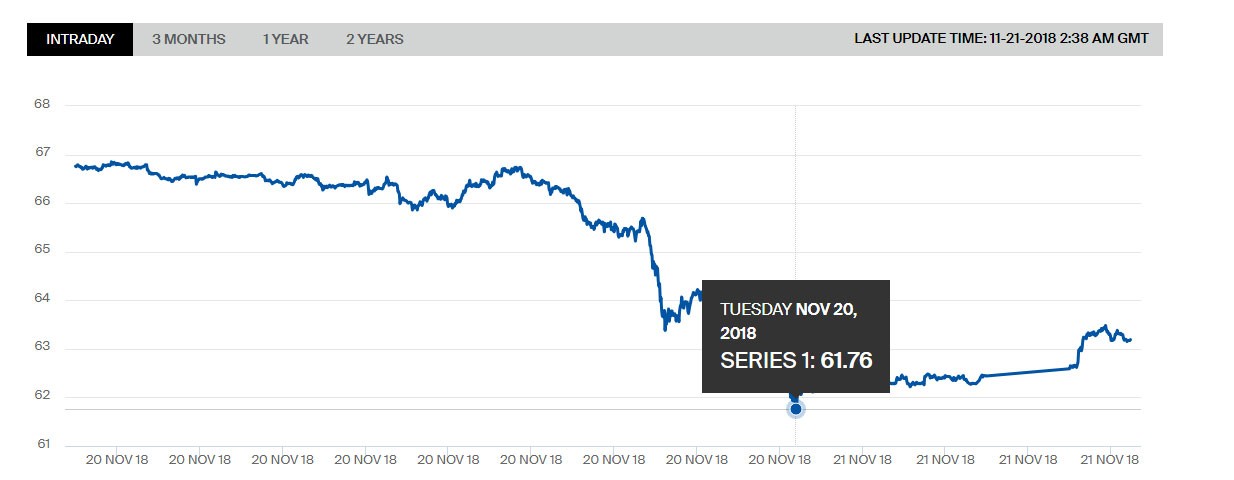Click the 63 y-axis label
The image size is (1234, 480).
point(43,348)
